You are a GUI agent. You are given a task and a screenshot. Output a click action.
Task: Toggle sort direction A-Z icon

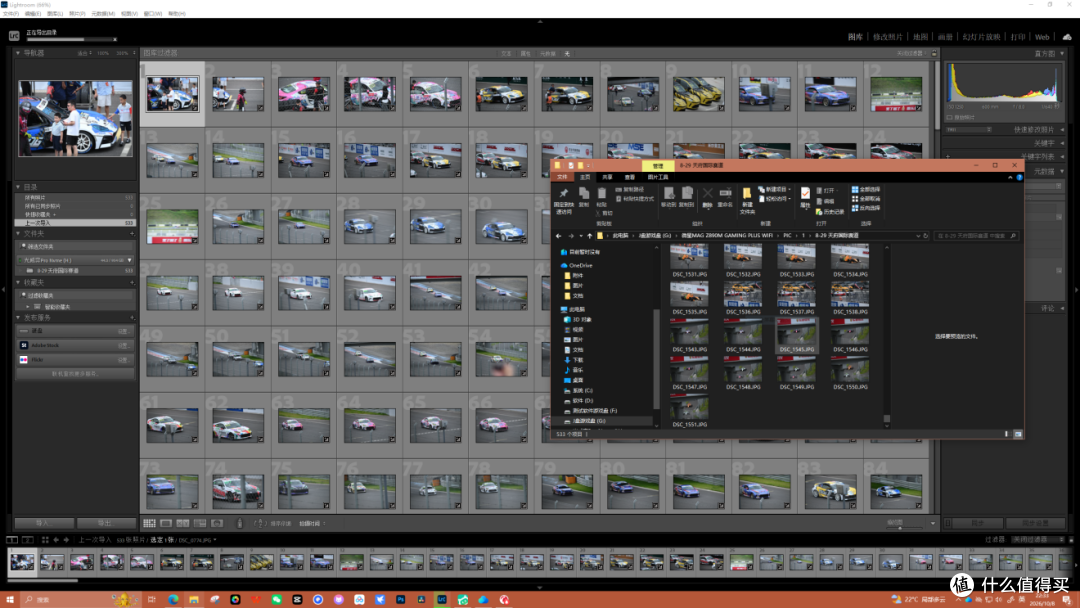click(259, 523)
